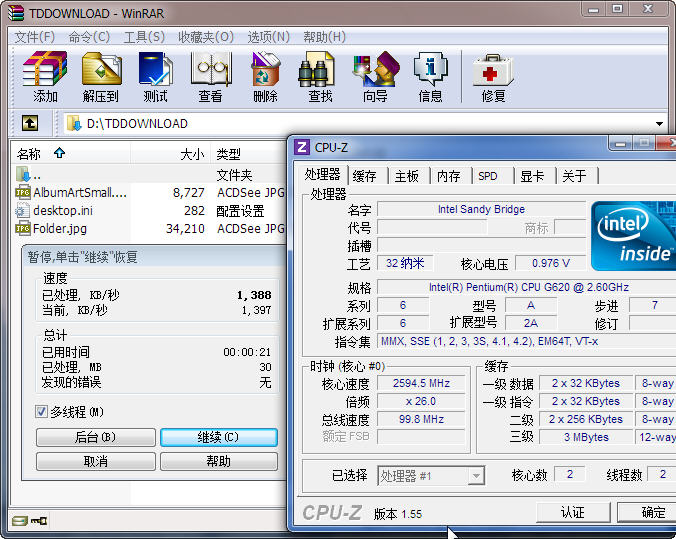Click the 取消 button
The width and height of the screenshot is (676, 539).
pos(96,461)
